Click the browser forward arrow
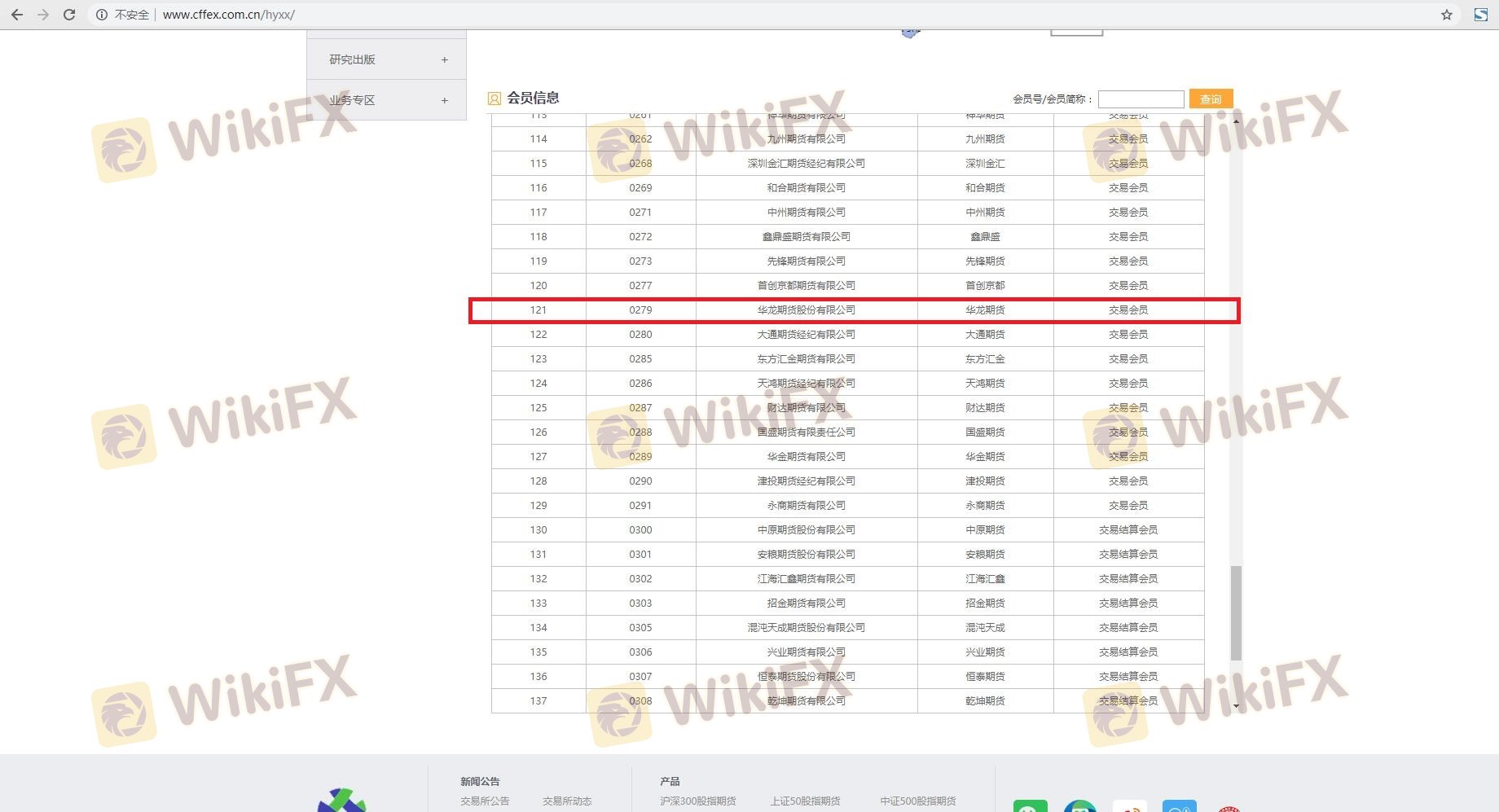 coord(43,15)
